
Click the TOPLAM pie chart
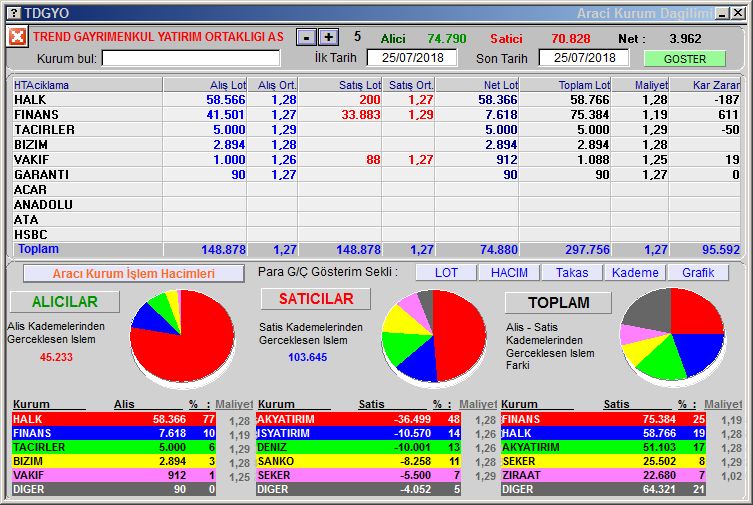pyautogui.click(x=672, y=335)
